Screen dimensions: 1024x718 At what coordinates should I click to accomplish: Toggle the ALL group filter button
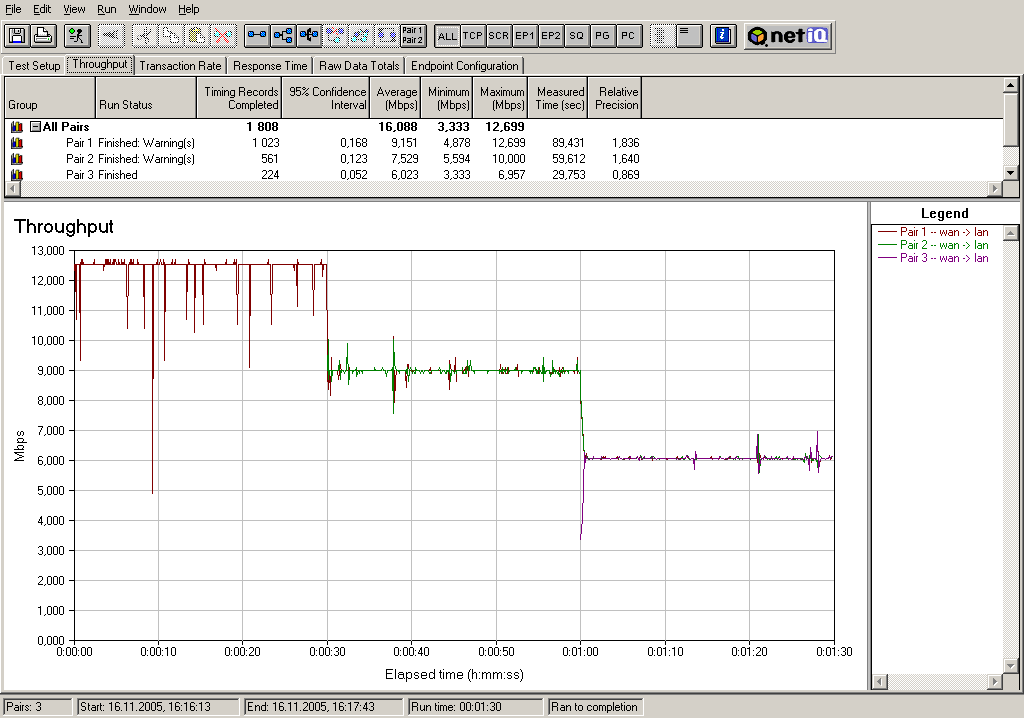[x=447, y=36]
